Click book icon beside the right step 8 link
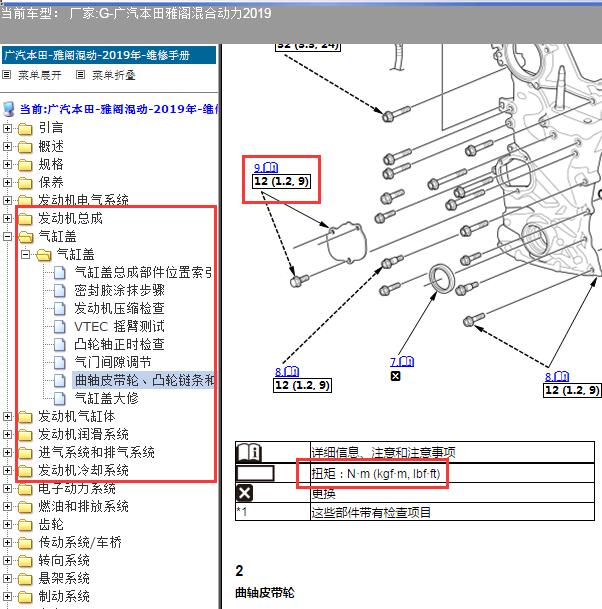 (561, 376)
